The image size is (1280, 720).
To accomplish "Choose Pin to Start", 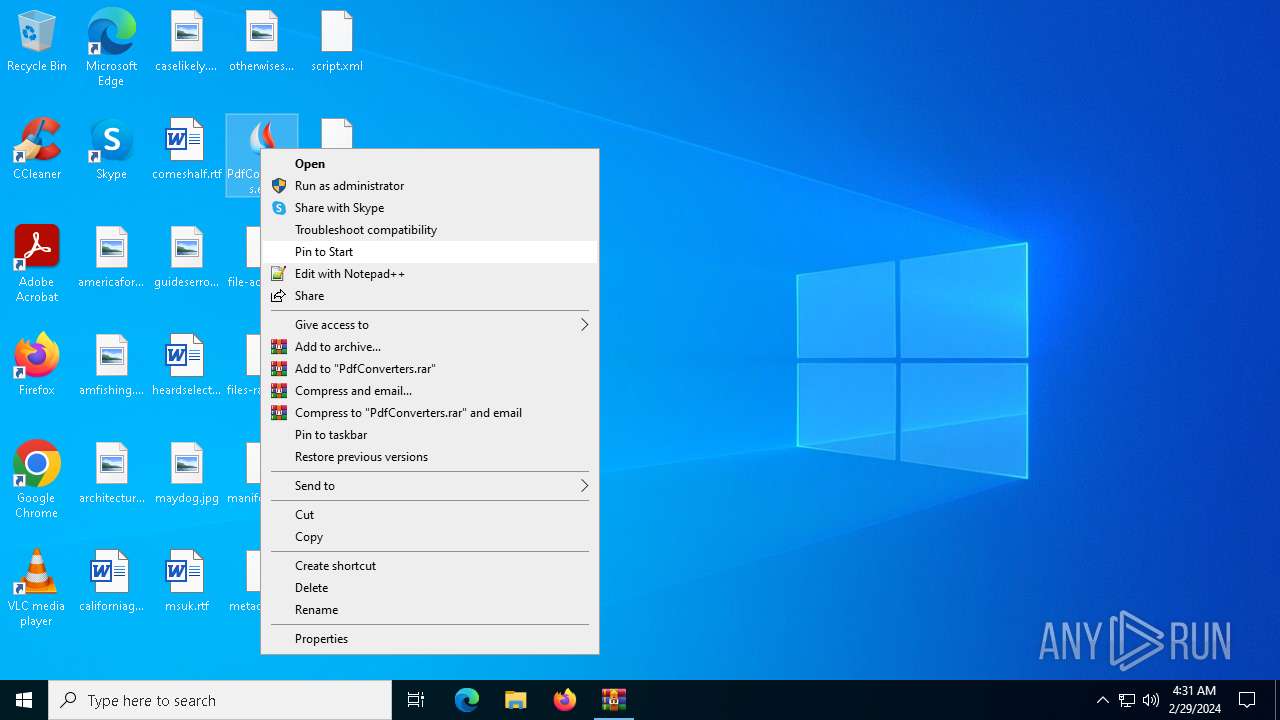I will tap(430, 252).
